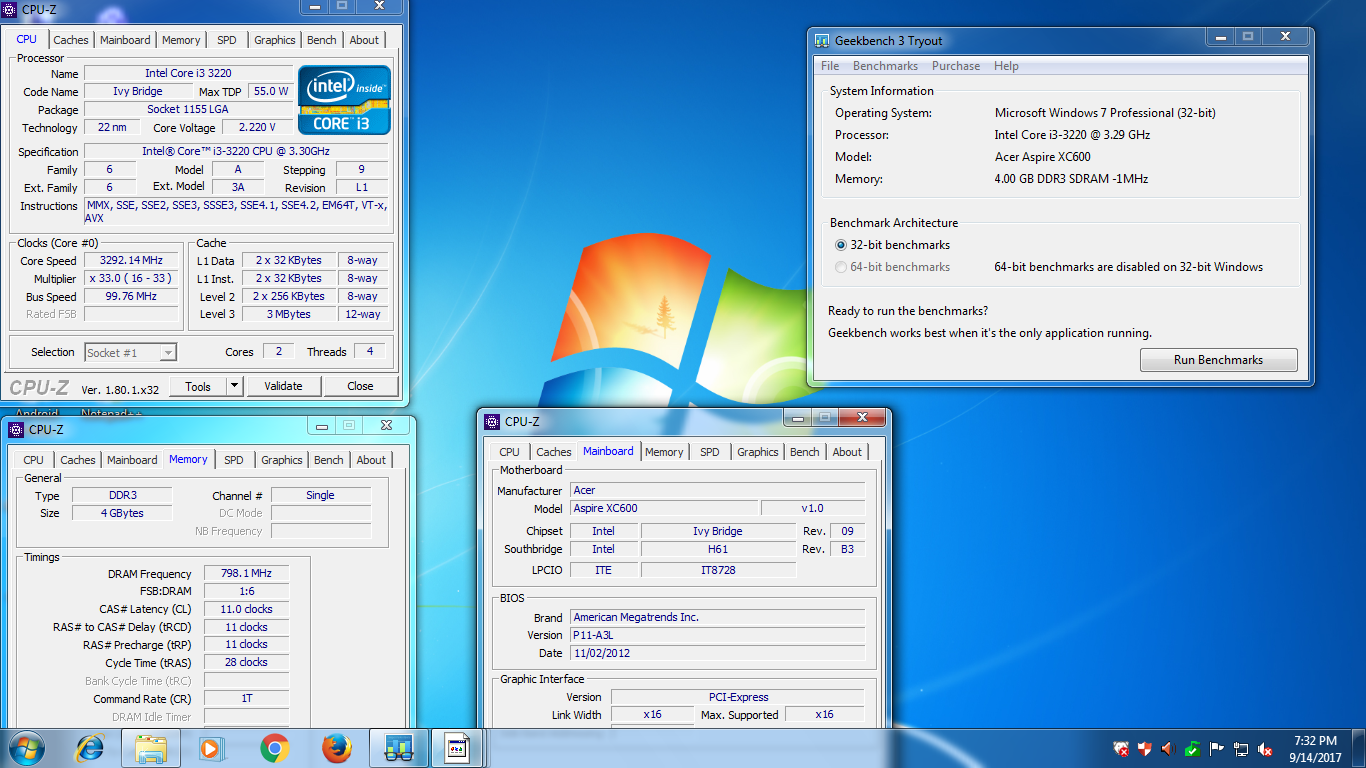This screenshot has width=1366, height=768.
Task: Launch Internet Explorer from taskbar
Action: click(91, 748)
